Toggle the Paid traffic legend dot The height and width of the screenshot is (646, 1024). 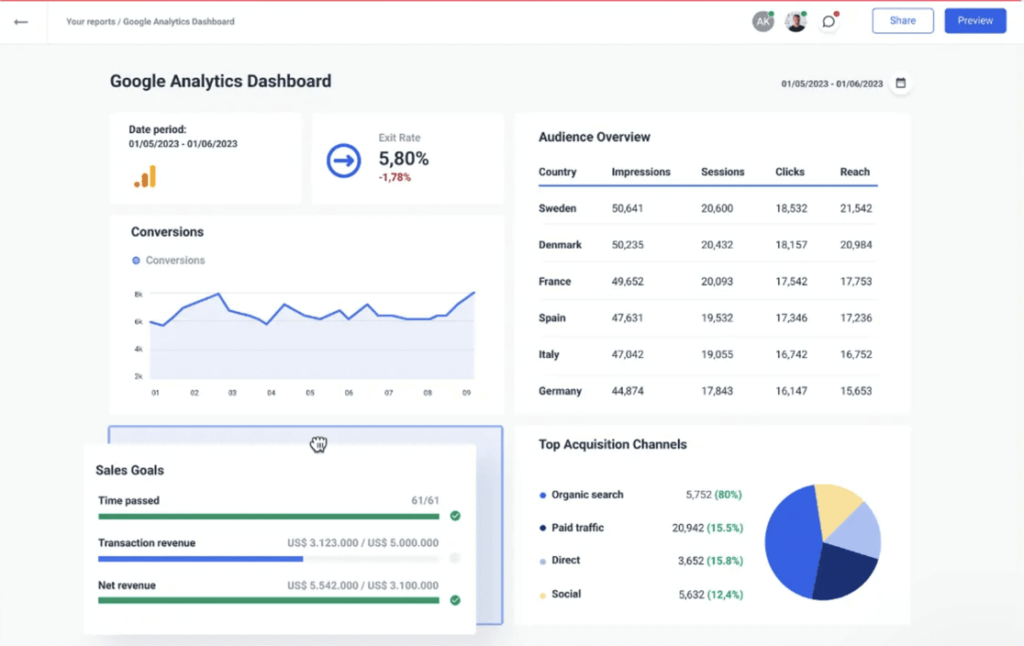[542, 527]
